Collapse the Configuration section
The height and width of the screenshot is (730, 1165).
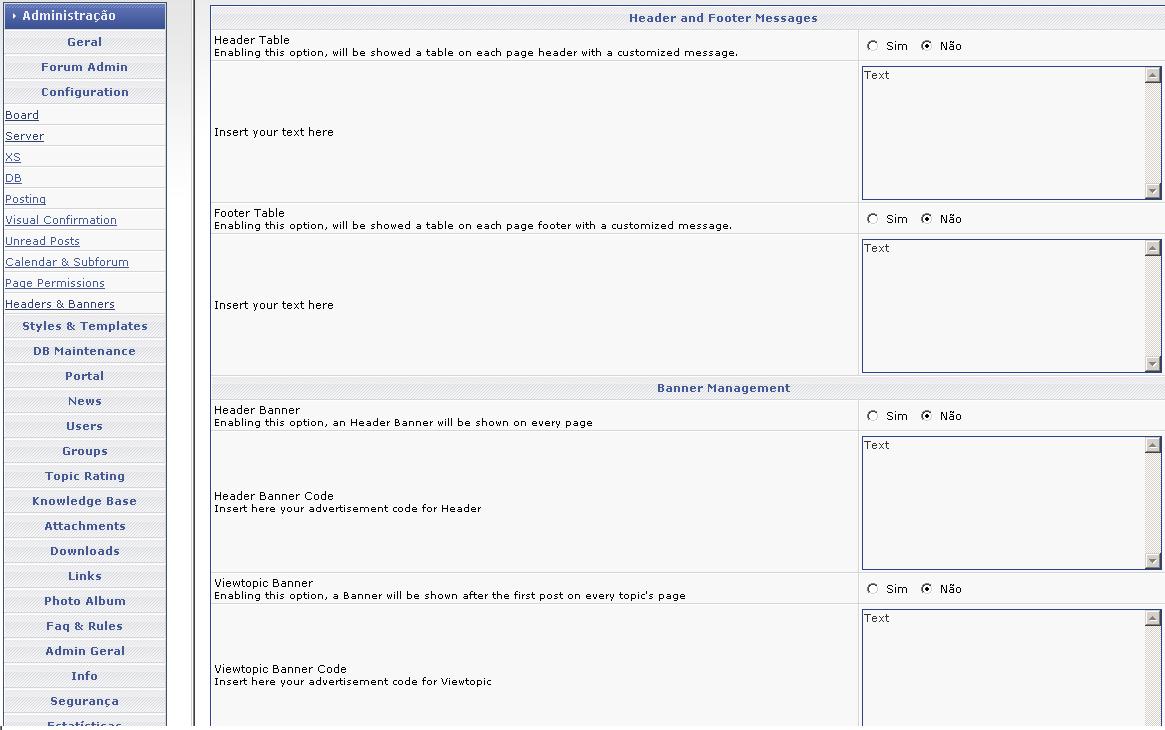85,92
